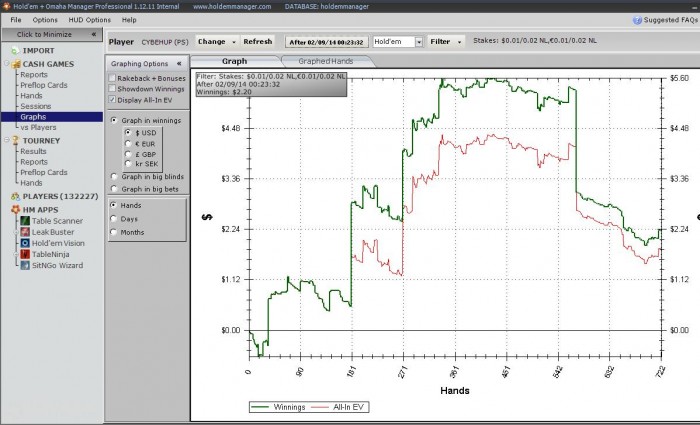This screenshot has width=700, height=425.
Task: Open Hold'em Vision app icon
Action: (25, 243)
